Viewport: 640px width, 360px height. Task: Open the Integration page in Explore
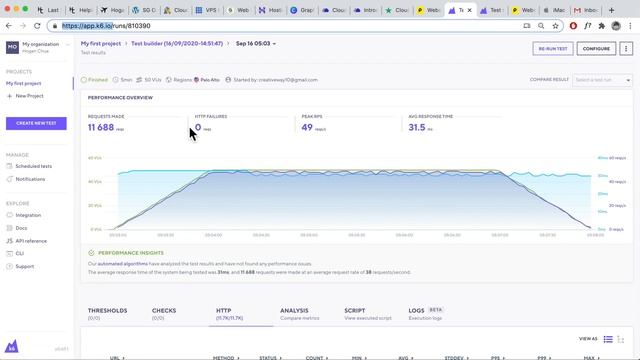[x=24, y=215]
